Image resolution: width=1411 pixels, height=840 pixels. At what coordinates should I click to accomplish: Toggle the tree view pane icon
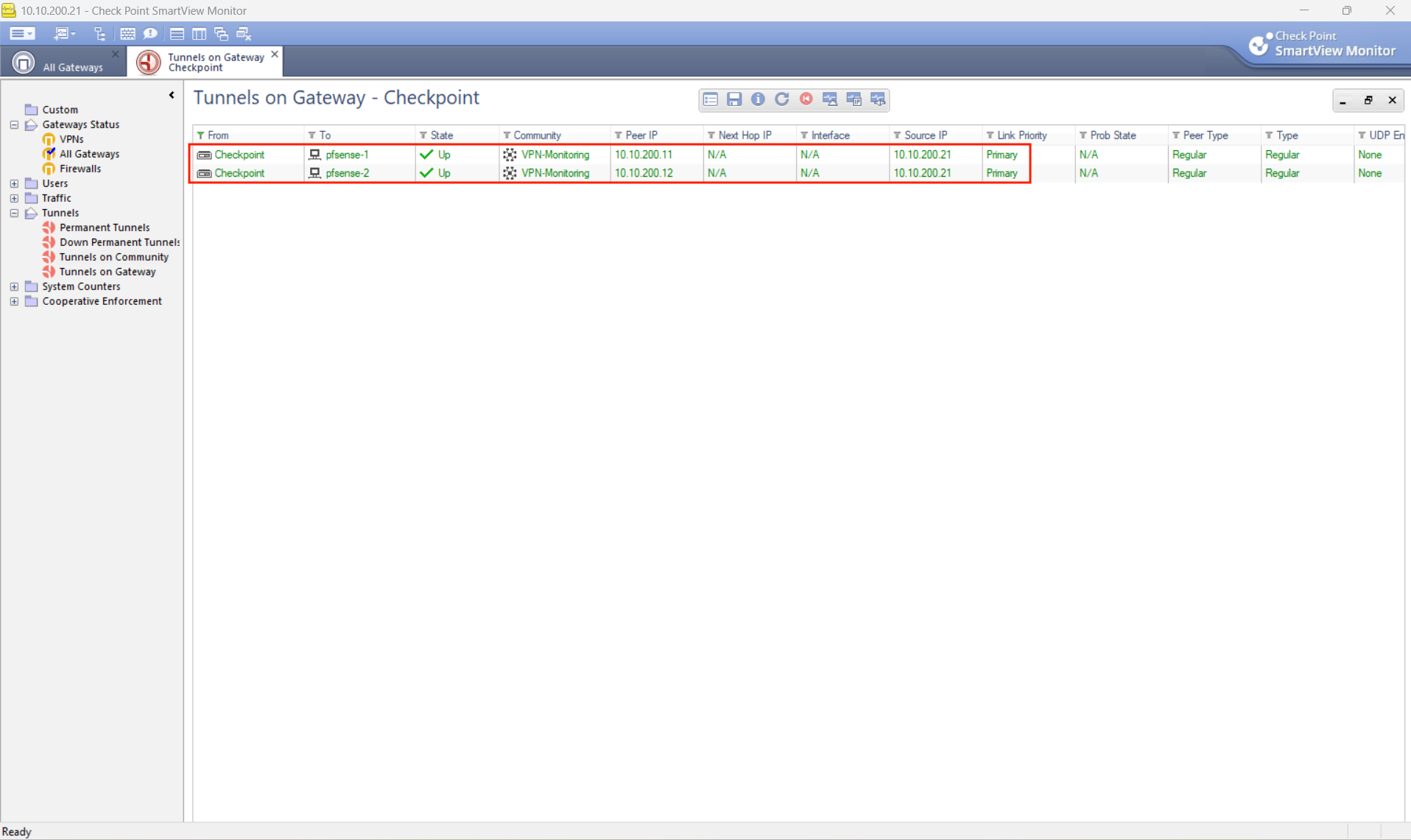click(x=100, y=34)
